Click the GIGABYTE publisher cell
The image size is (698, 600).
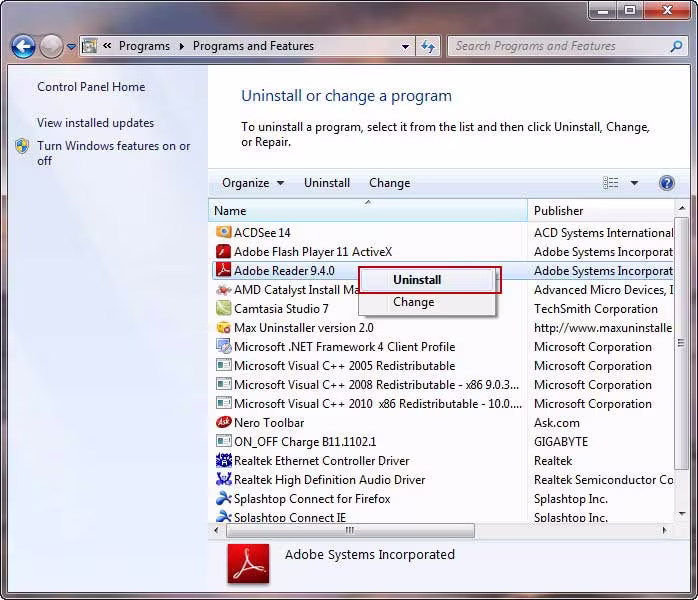561,442
